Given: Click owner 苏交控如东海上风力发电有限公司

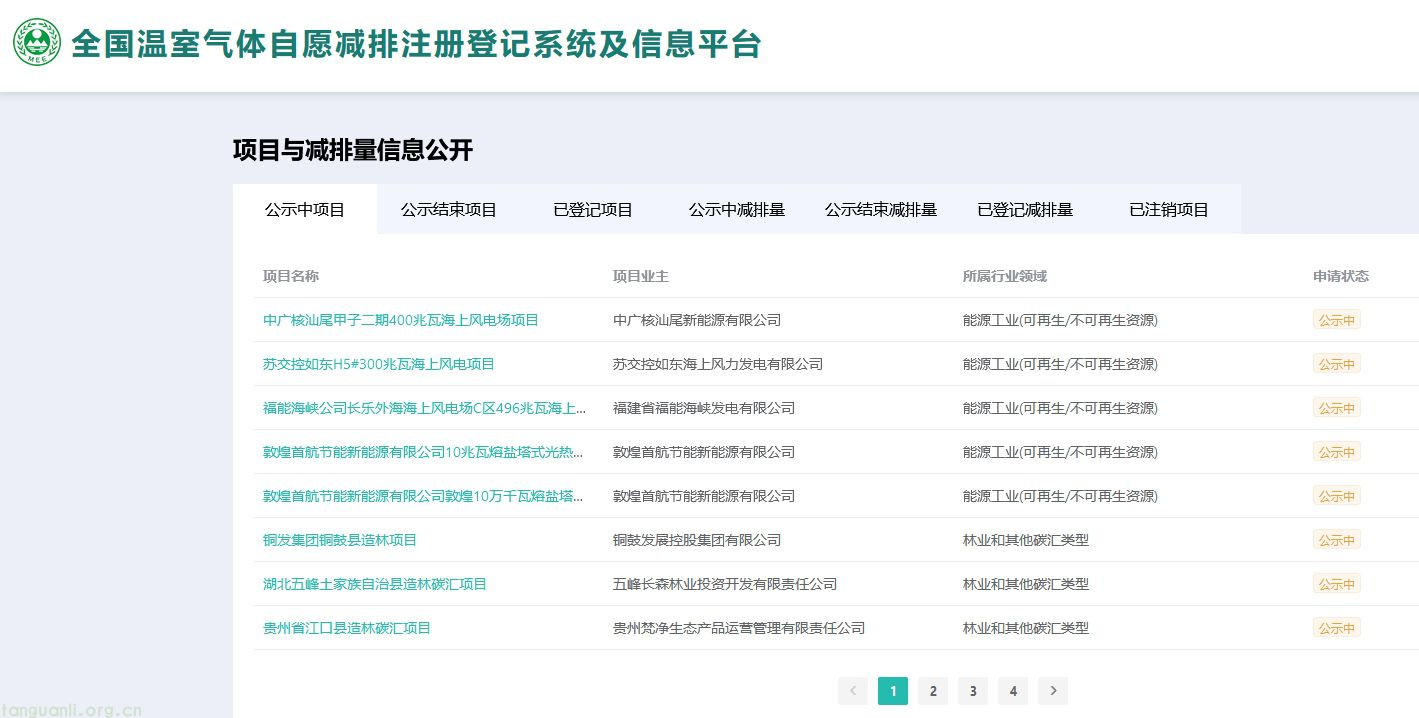Looking at the screenshot, I should (718, 364).
